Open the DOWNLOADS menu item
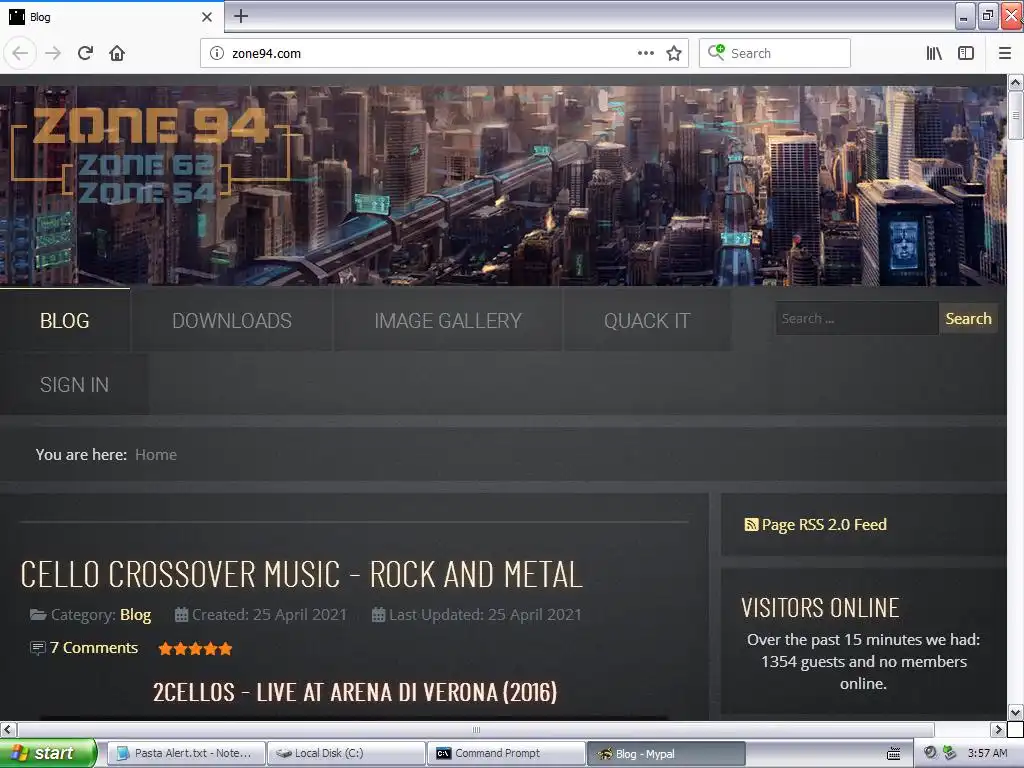This screenshot has width=1024, height=768. pos(232,321)
